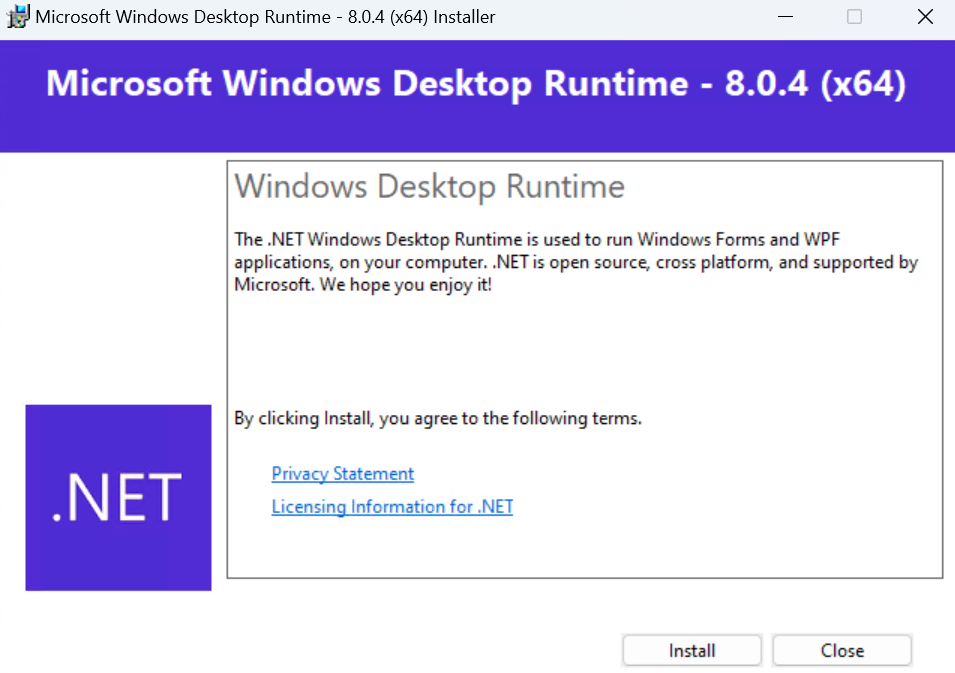Open Licensing Information for .NET link
The image size is (955, 673).
(x=392, y=507)
